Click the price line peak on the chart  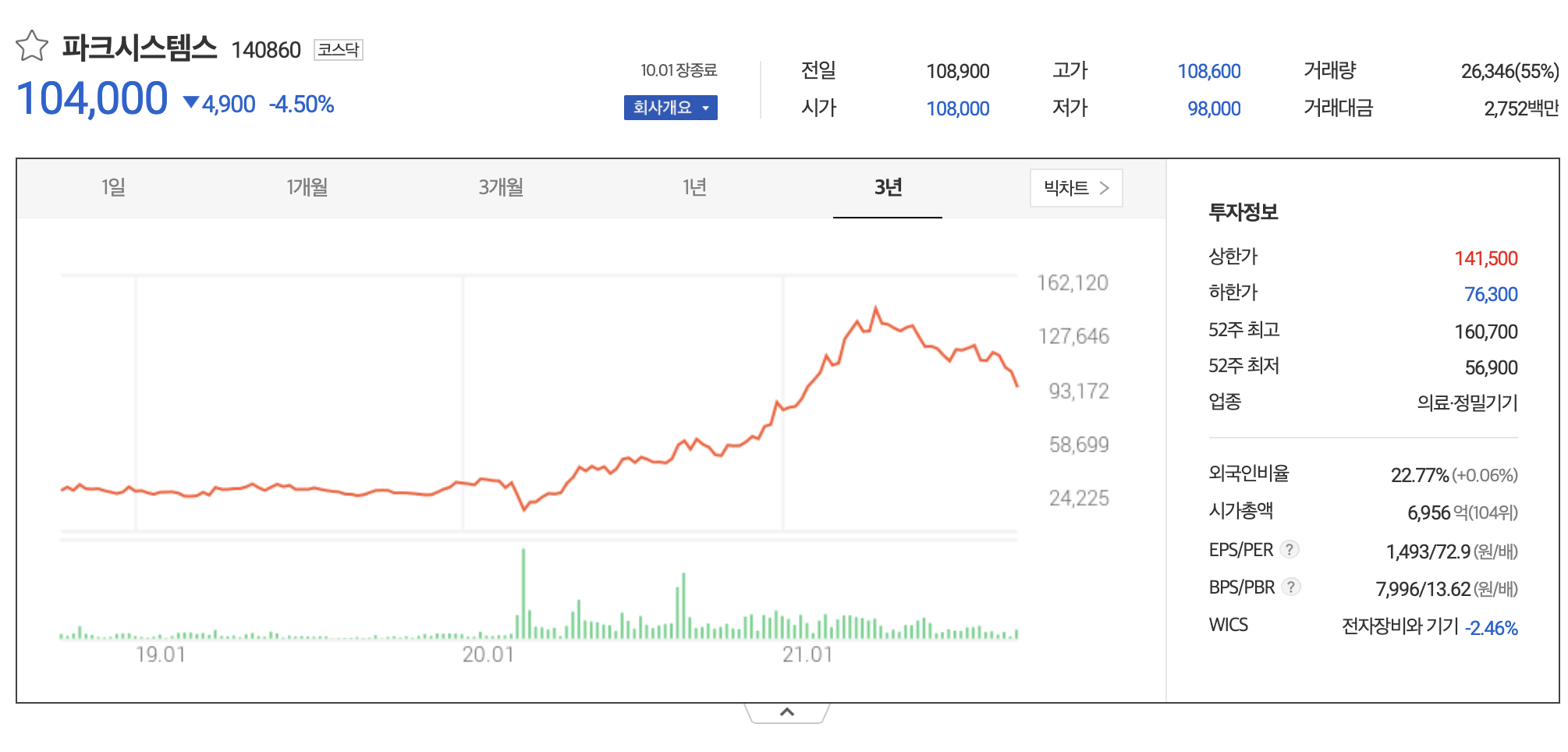tap(875, 308)
